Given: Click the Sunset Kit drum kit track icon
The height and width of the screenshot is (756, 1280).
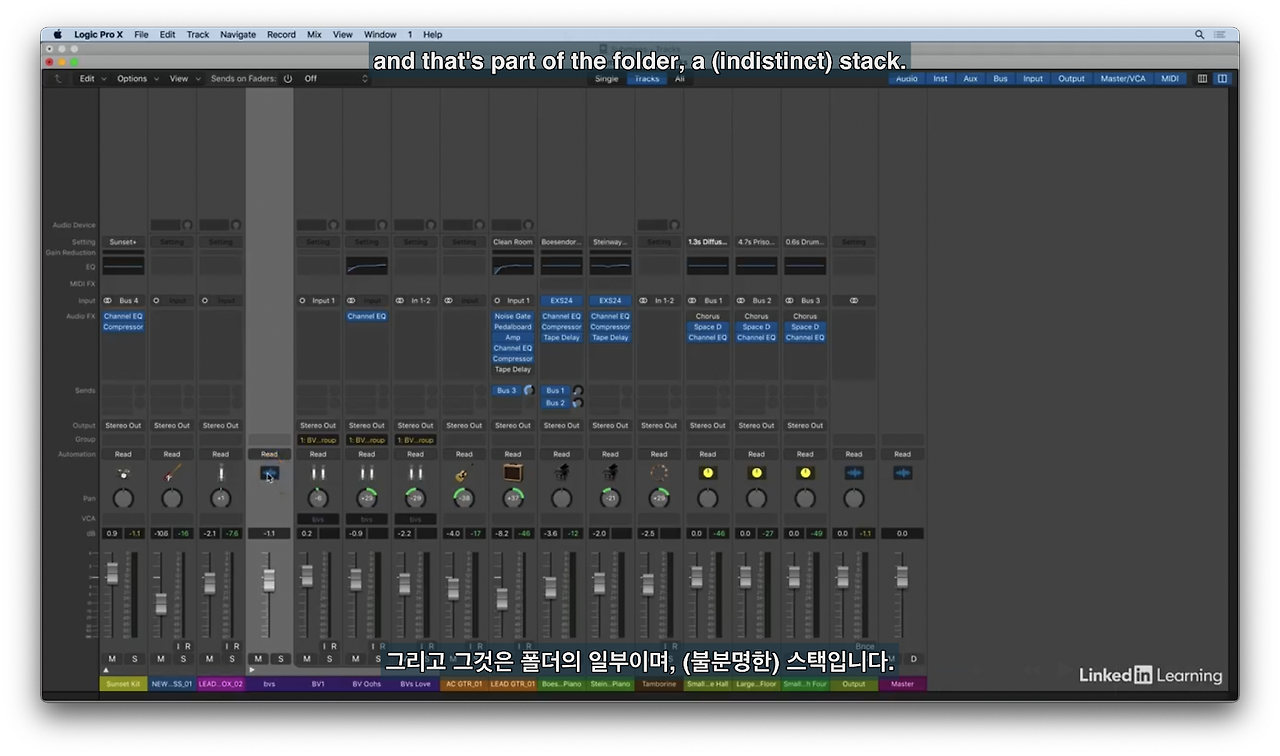Looking at the screenshot, I should tap(123, 473).
